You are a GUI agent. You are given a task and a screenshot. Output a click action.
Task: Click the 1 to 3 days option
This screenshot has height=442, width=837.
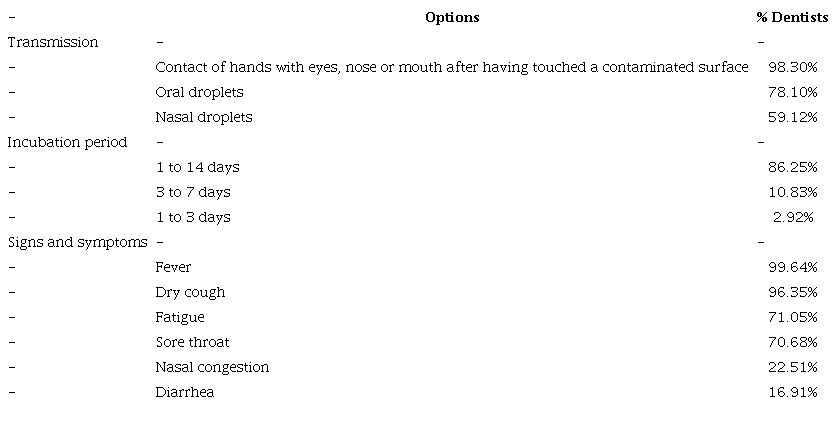193,217
